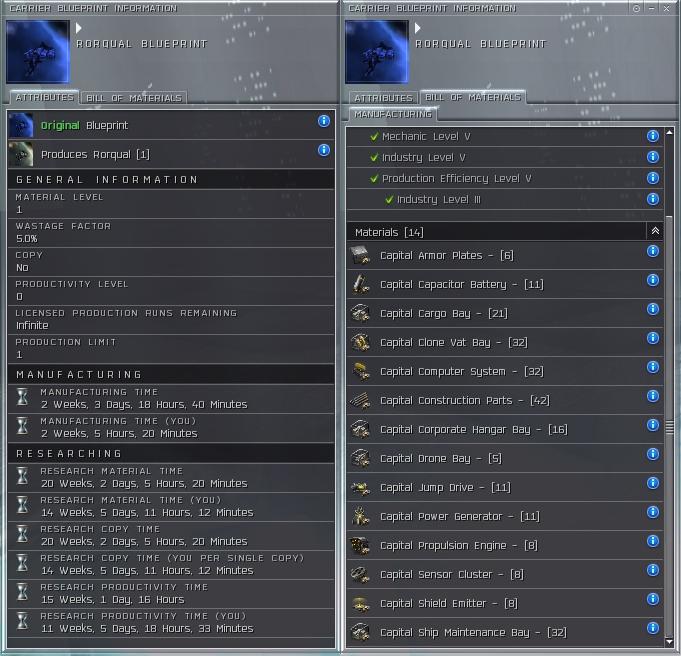
Task: Open info for Capital Armor Plates
Action: pyautogui.click(x=652, y=251)
